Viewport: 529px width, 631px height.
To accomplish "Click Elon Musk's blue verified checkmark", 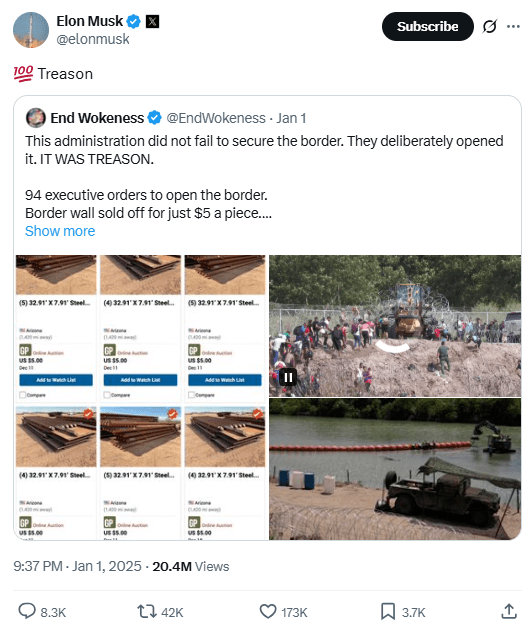I will click(134, 21).
